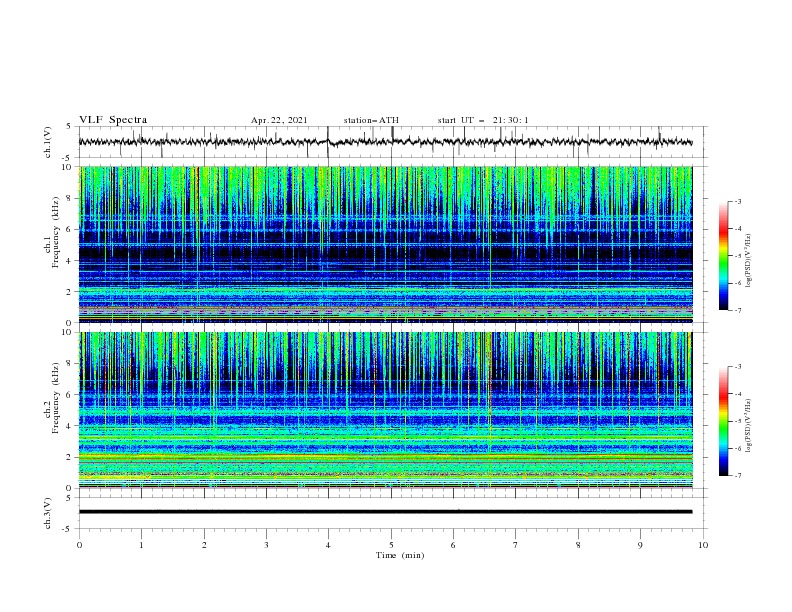Click the "Time (min)" axis label
The image size is (792, 612).
coord(400,555)
